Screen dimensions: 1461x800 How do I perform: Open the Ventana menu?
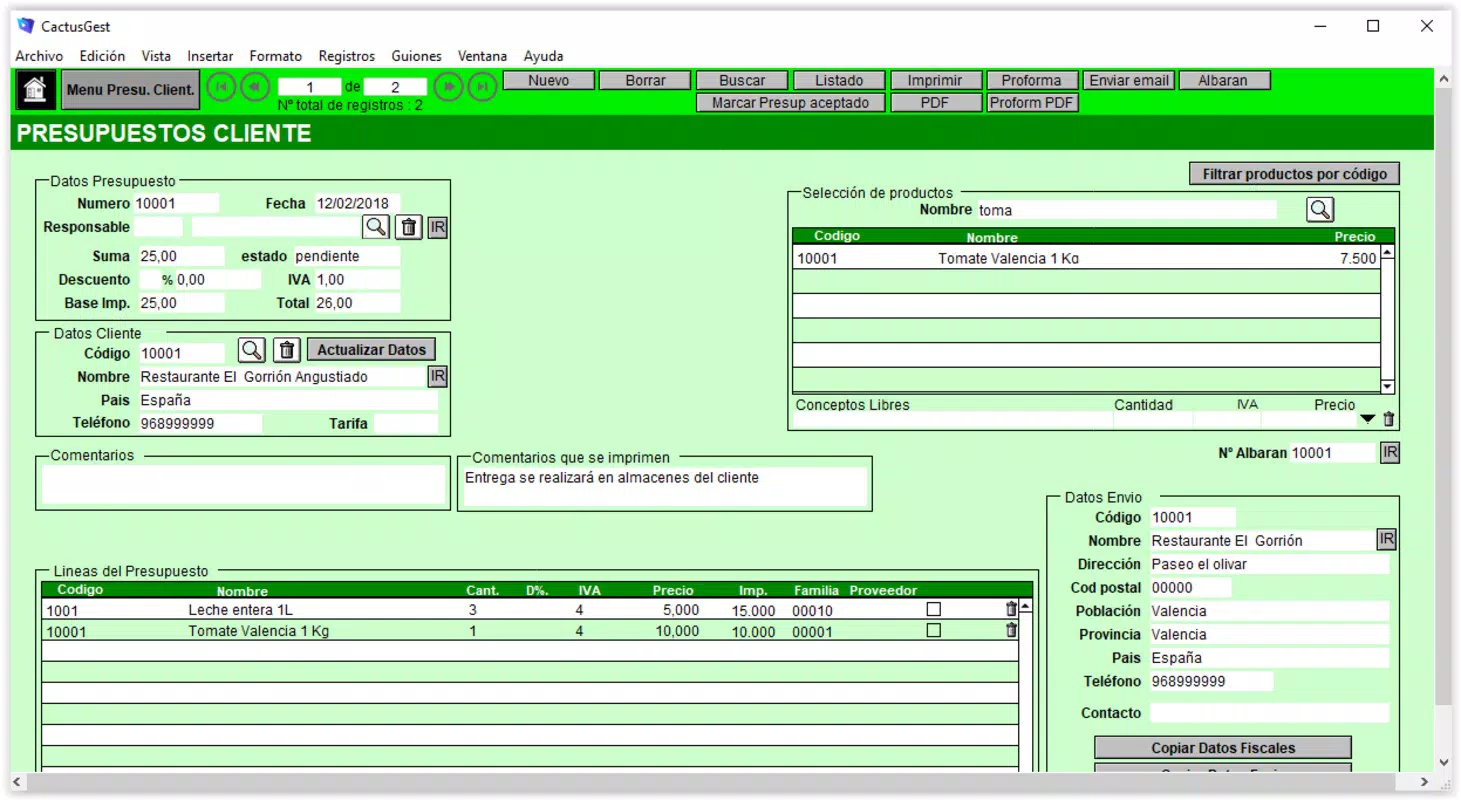[x=482, y=56]
